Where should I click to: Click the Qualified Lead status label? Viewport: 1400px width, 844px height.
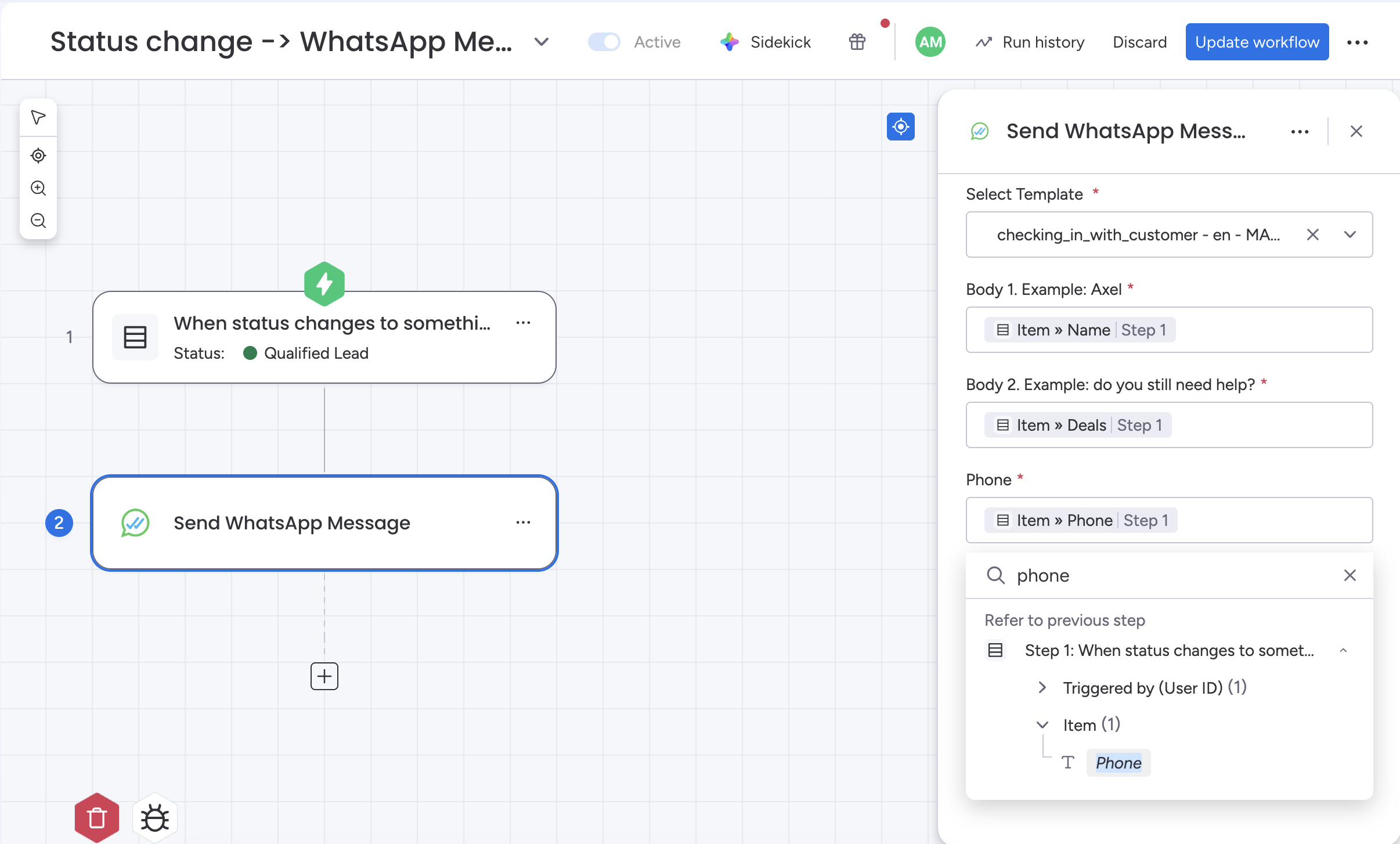316,353
